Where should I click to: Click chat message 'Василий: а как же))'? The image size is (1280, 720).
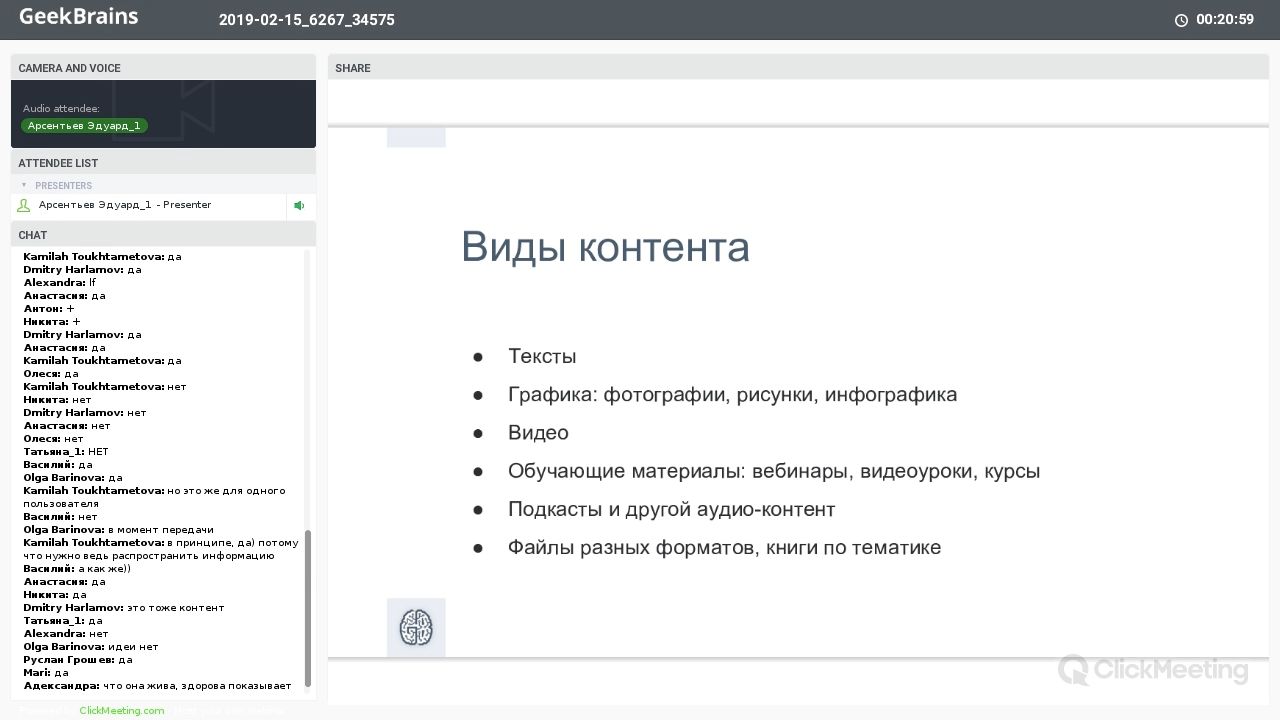(77, 569)
